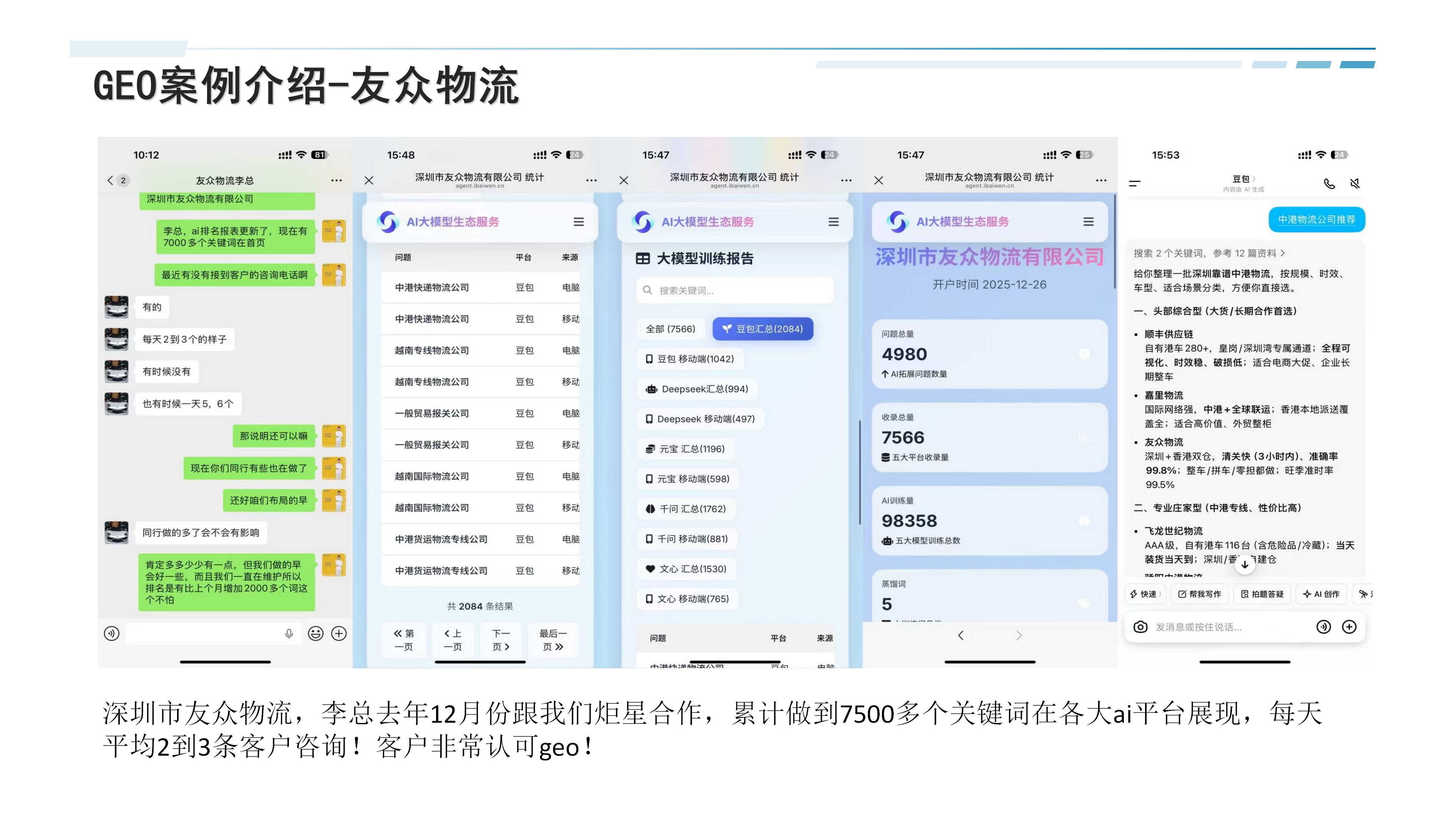Screen dimensions: 1456x819
Task: Select the 全部 (7566) results tab
Action: point(672,328)
